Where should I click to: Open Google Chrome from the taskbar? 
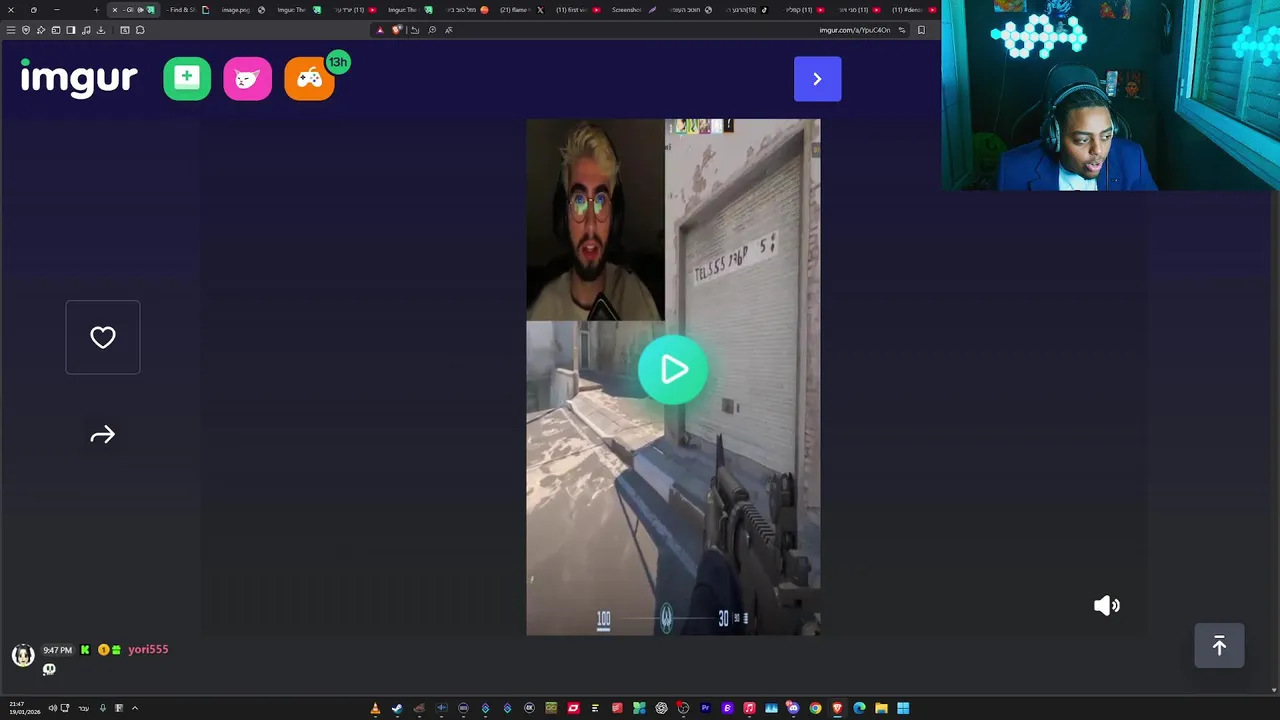point(815,708)
